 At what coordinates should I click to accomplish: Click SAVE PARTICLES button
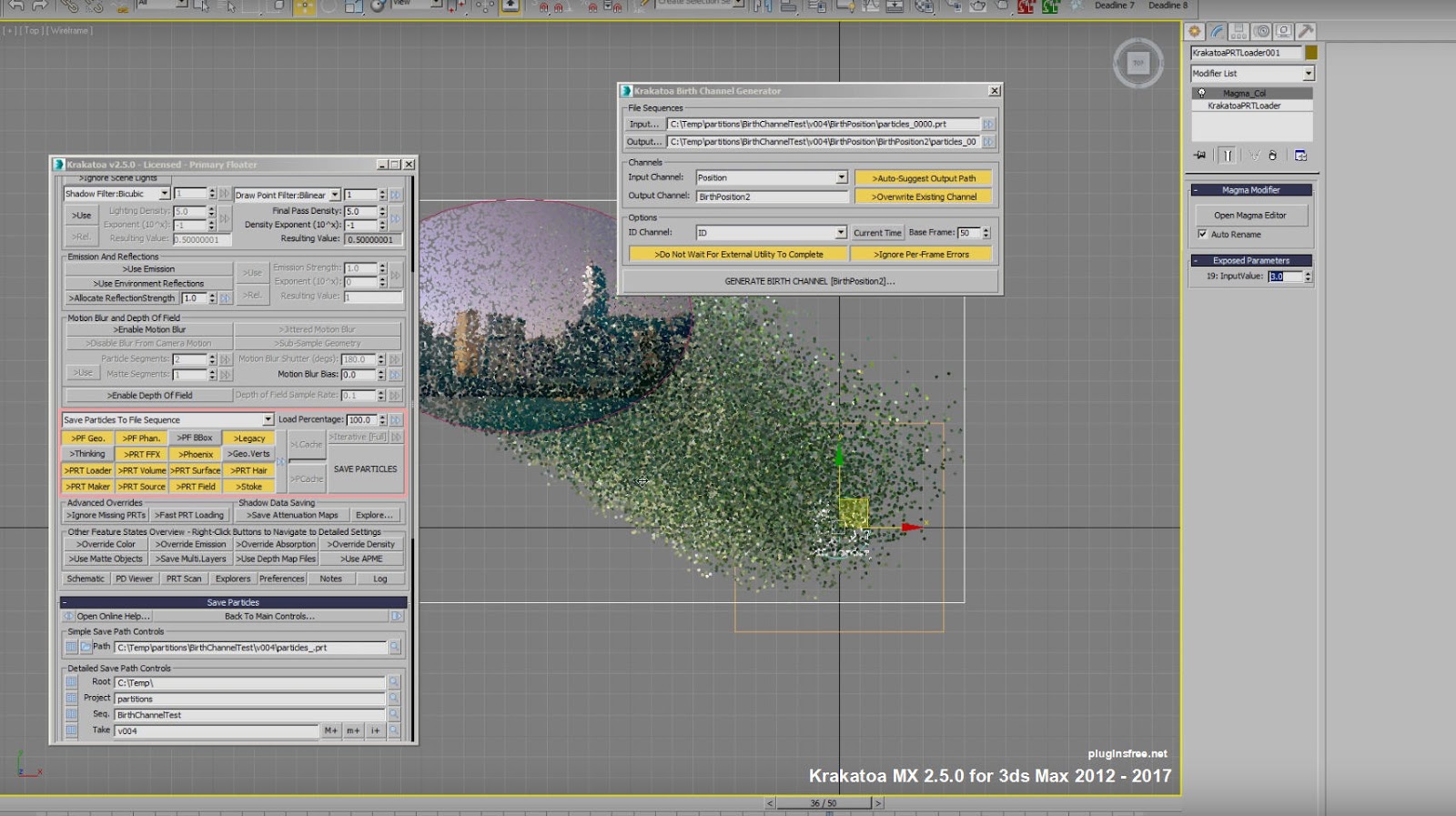click(365, 469)
